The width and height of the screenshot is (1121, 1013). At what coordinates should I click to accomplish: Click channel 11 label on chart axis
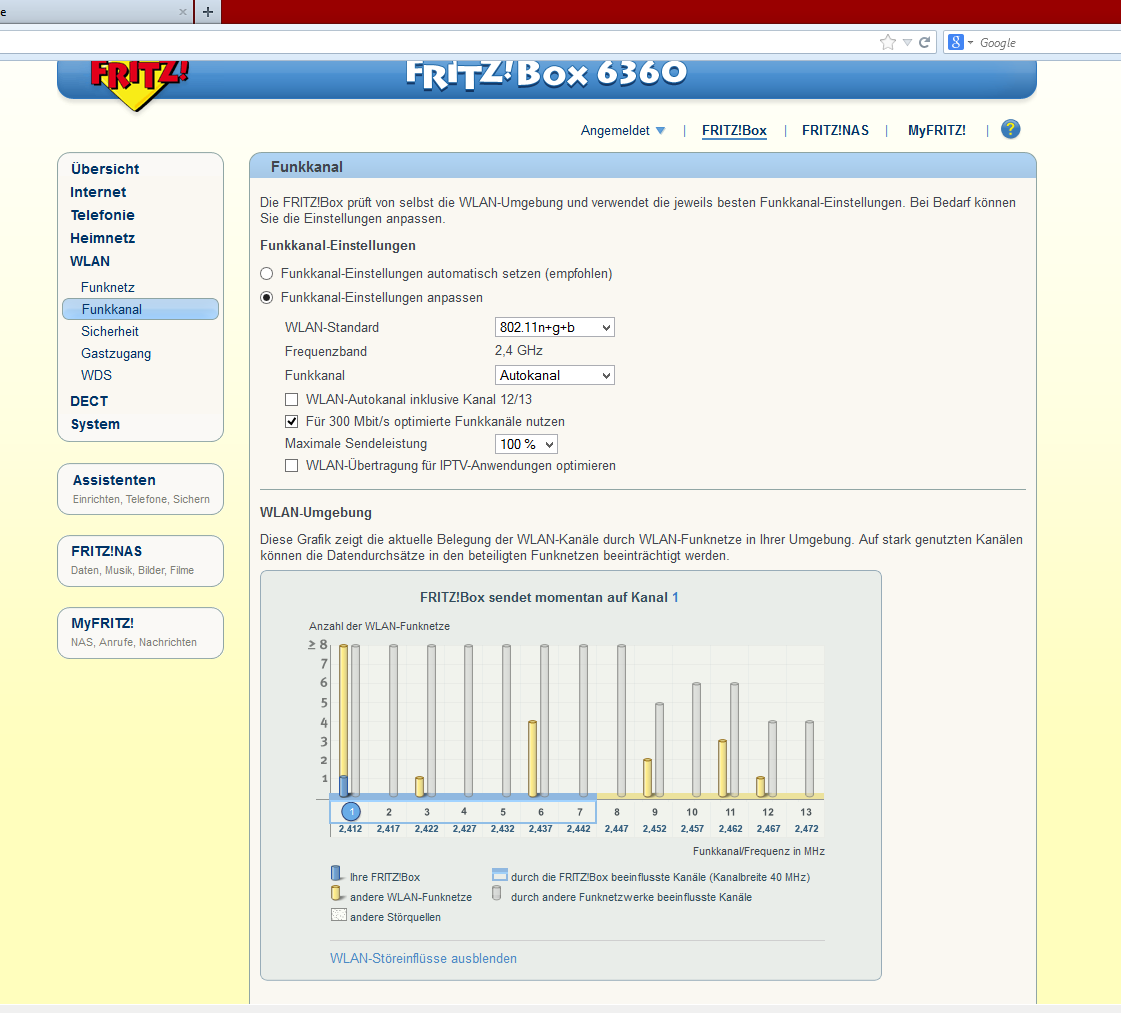[730, 812]
